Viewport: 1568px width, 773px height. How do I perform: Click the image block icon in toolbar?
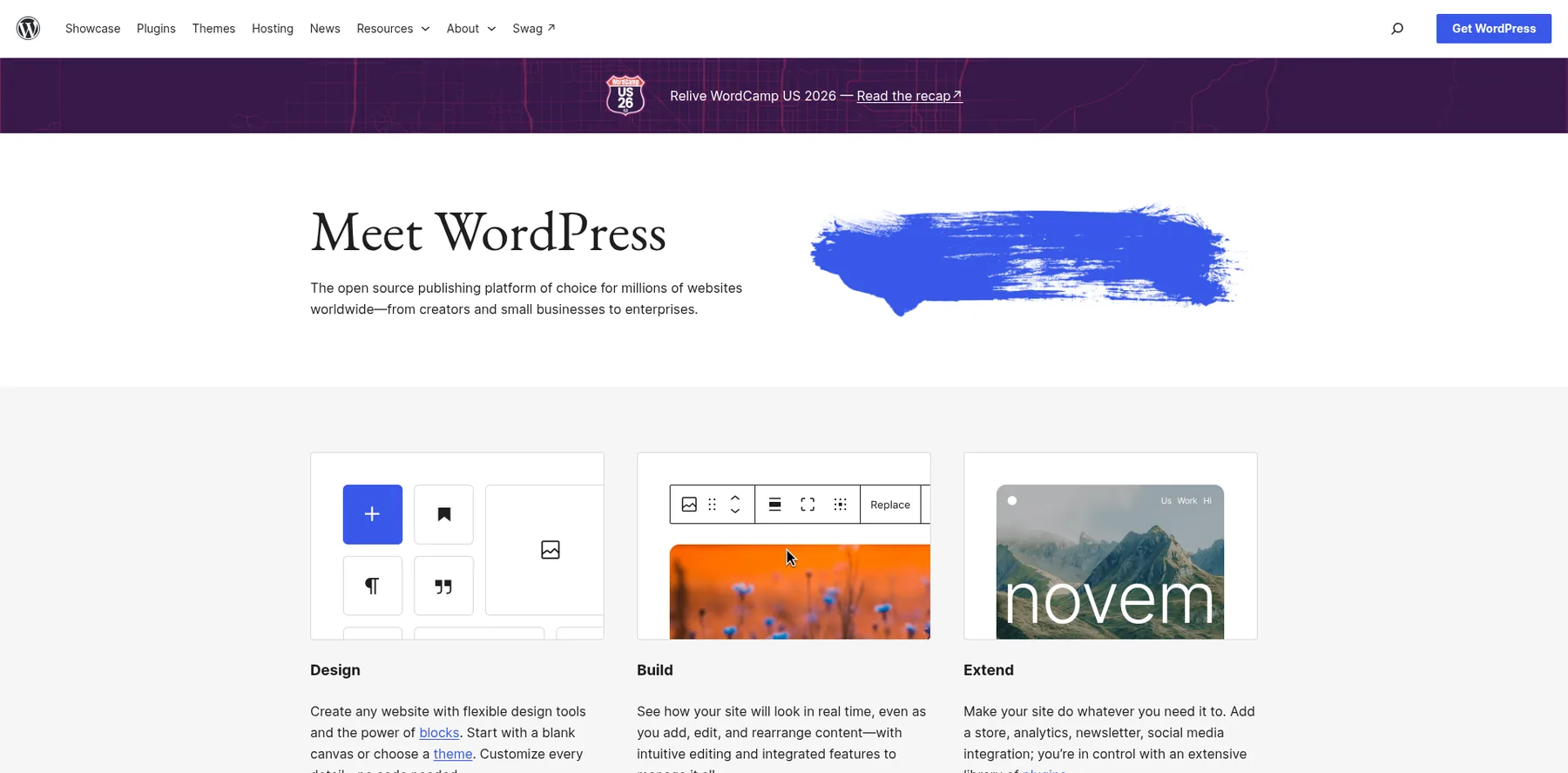pos(689,505)
